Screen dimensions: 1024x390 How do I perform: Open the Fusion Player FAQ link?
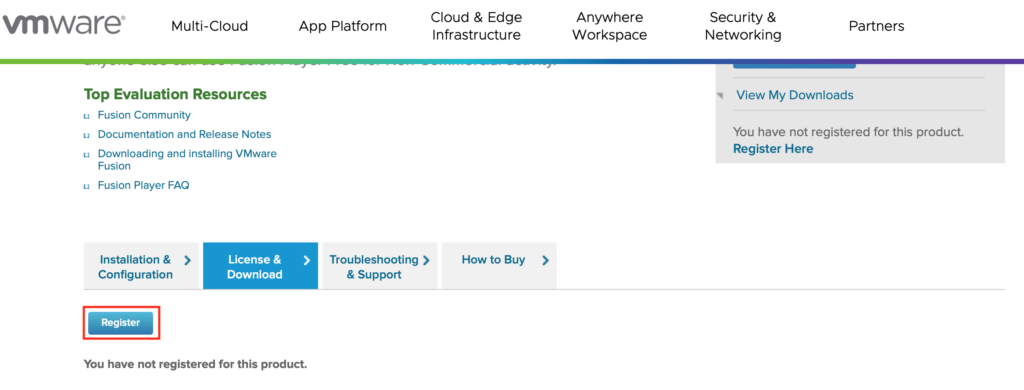click(143, 186)
